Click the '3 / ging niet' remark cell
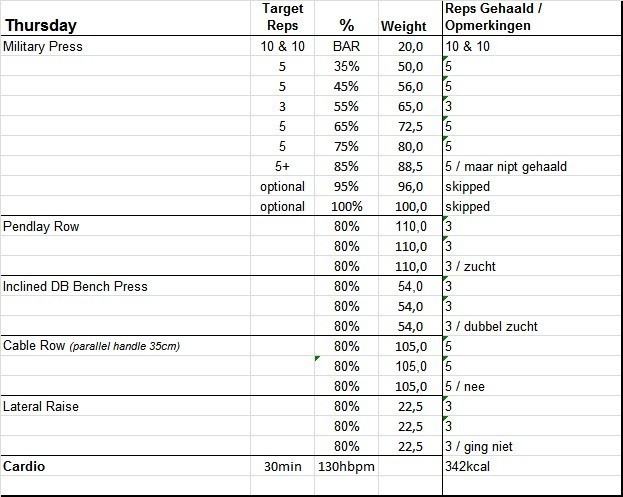This screenshot has width=623, height=497. 484,446
